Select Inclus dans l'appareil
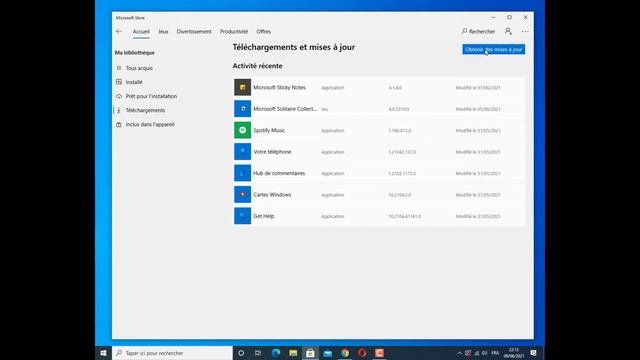 tap(150, 124)
